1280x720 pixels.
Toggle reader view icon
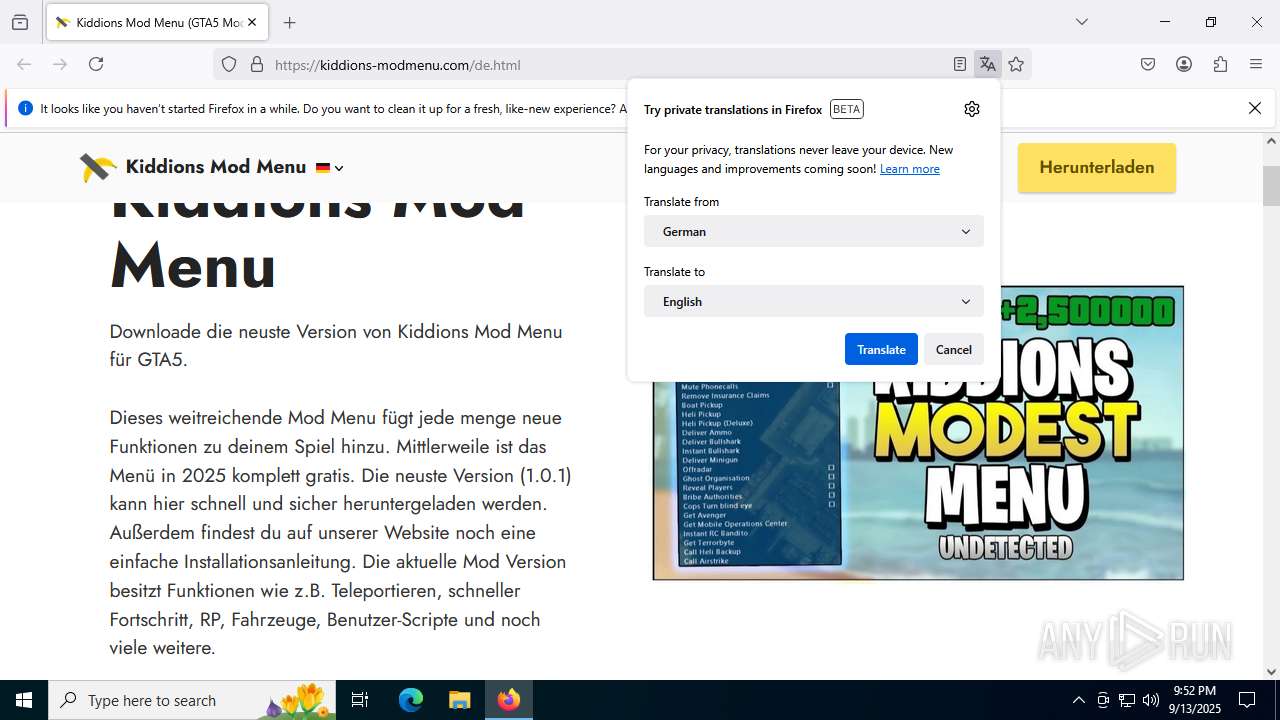tap(960, 64)
